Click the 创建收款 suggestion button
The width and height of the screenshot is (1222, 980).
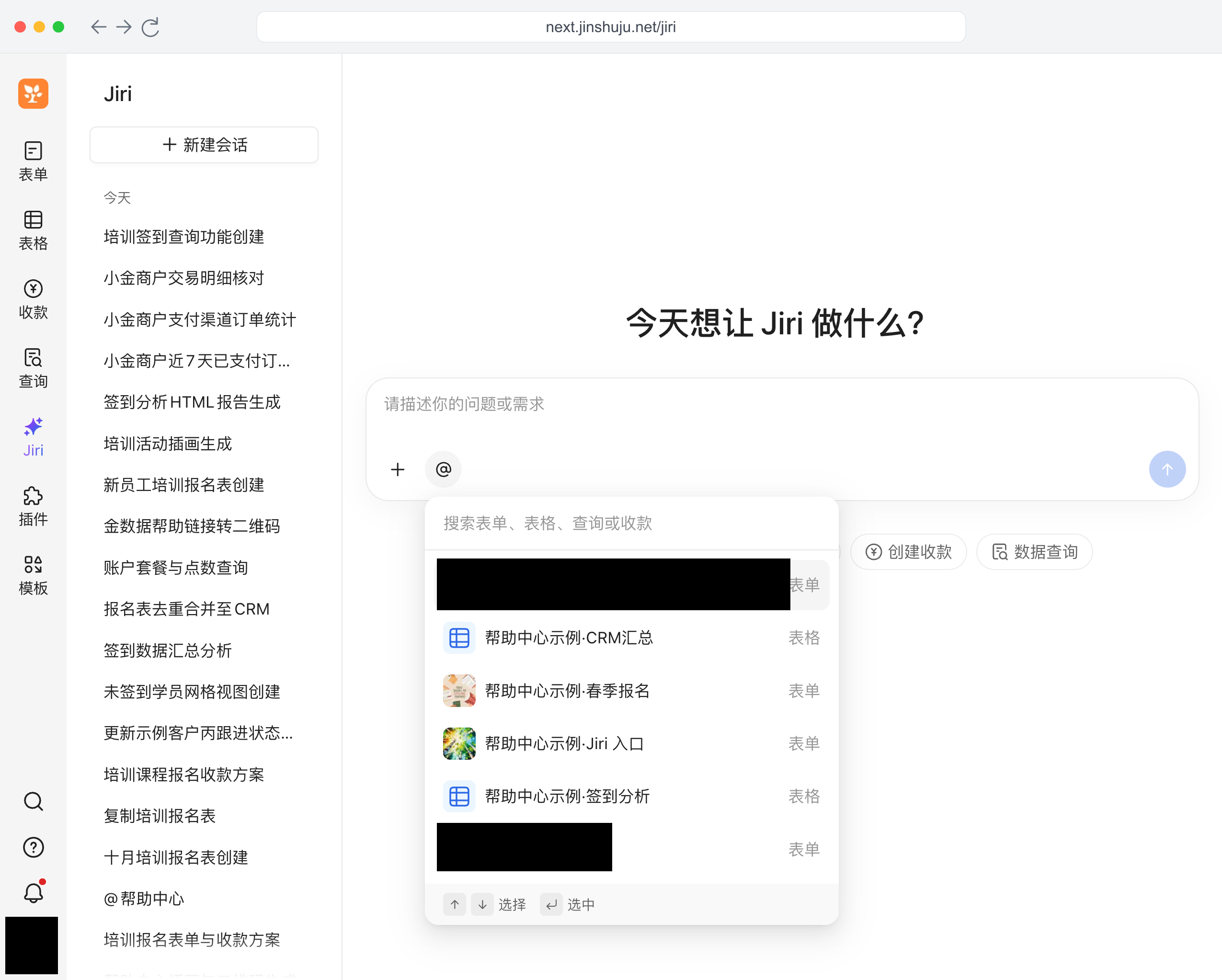coord(909,551)
